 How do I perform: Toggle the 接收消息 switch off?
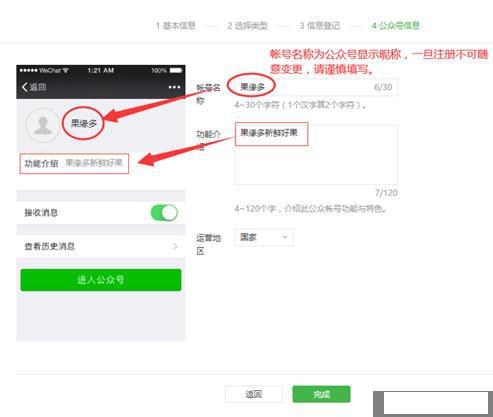coord(164,213)
